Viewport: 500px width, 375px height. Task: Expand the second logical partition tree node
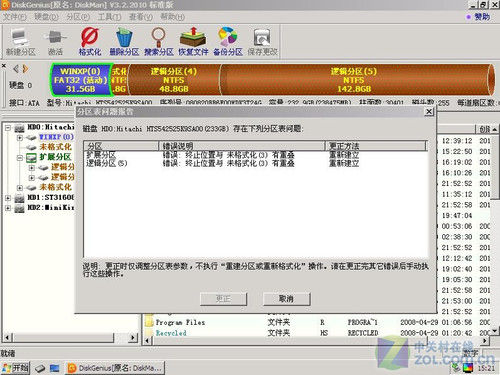click(x=32, y=178)
